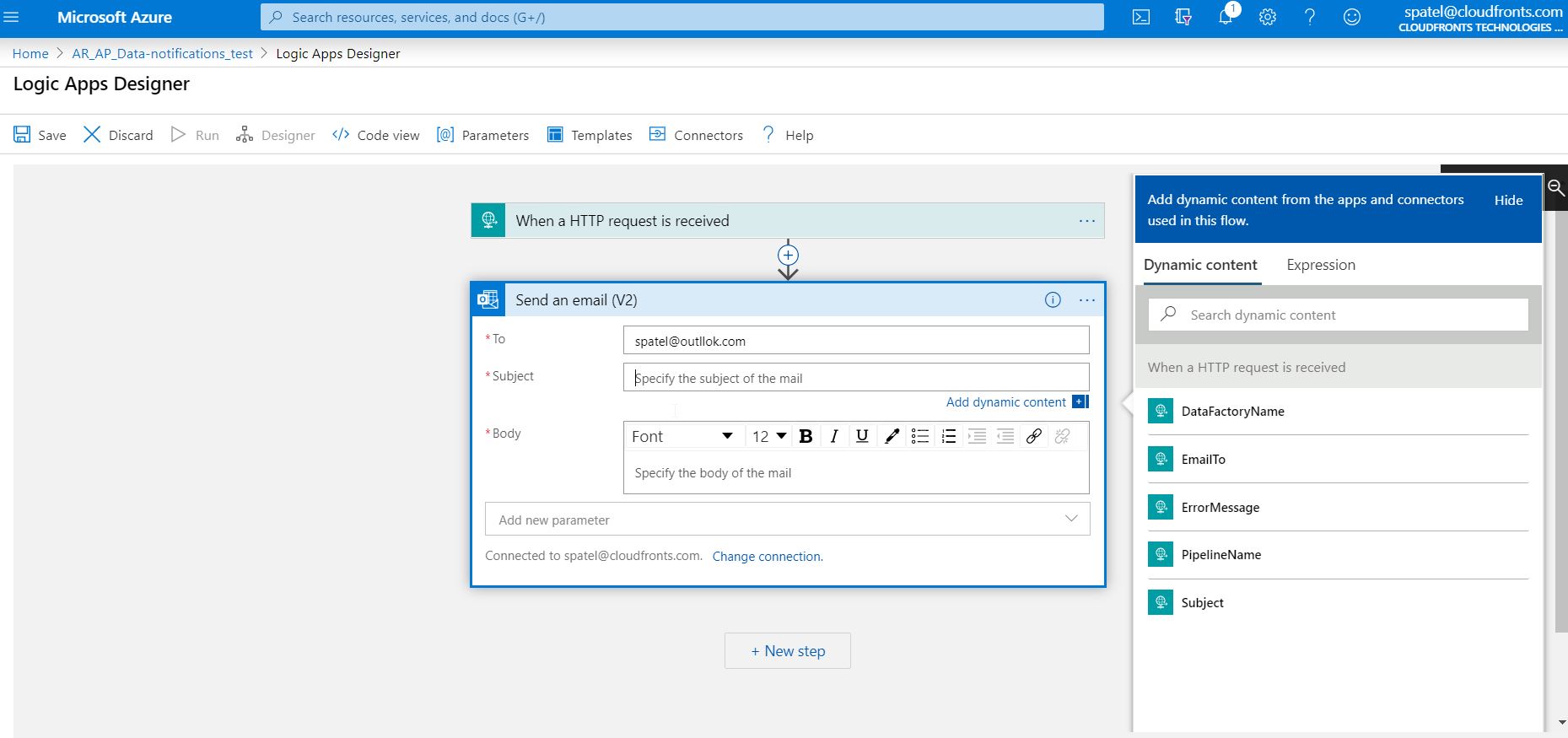This screenshot has height=738, width=1568.
Task: Open Connectors in the toolbar
Action: click(x=696, y=135)
